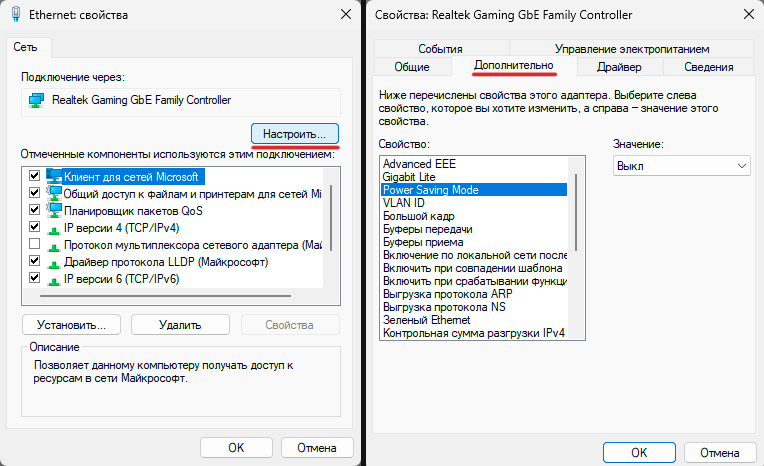764x466 pixels.
Task: Select Планировщик пакетов QoS row
Action: (x=134, y=211)
